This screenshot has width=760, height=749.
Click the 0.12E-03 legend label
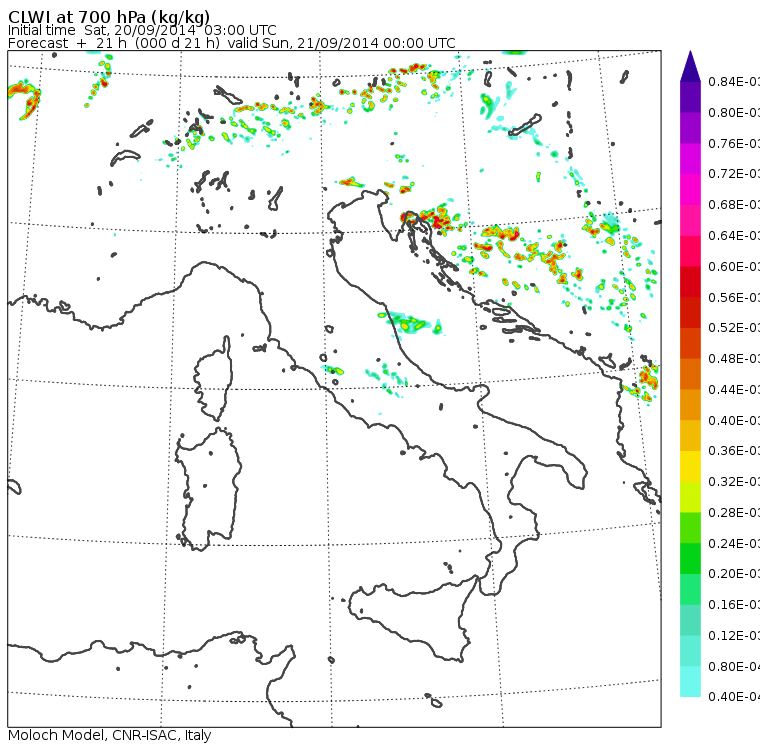[x=734, y=636]
